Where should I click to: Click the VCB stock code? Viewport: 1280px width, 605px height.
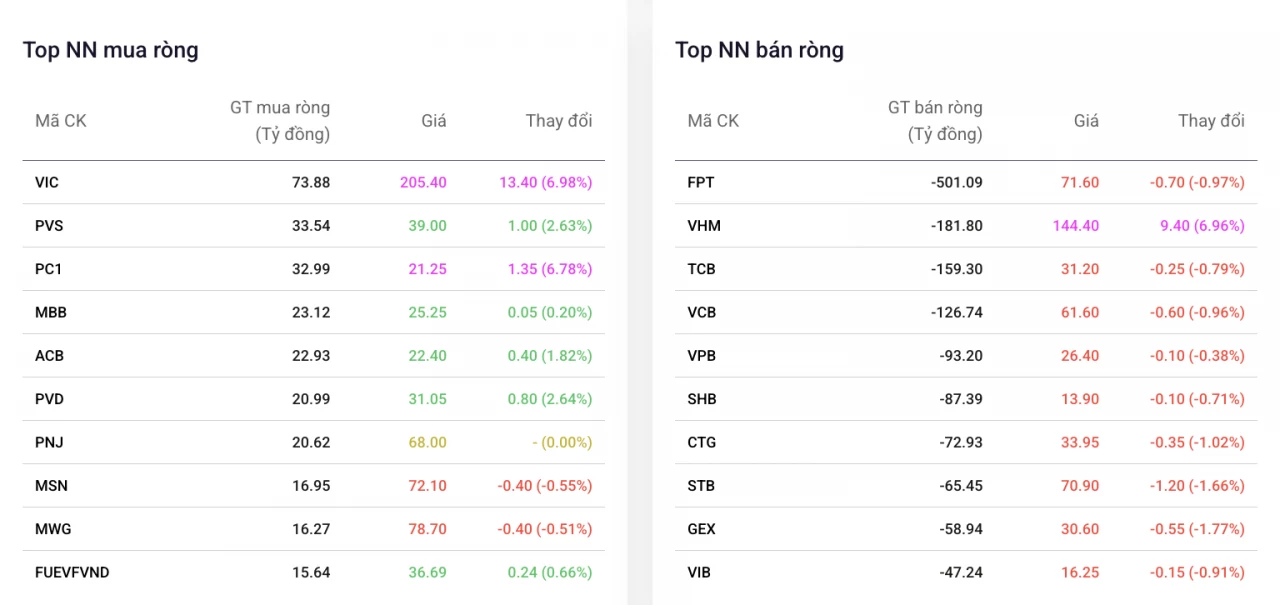pos(702,312)
